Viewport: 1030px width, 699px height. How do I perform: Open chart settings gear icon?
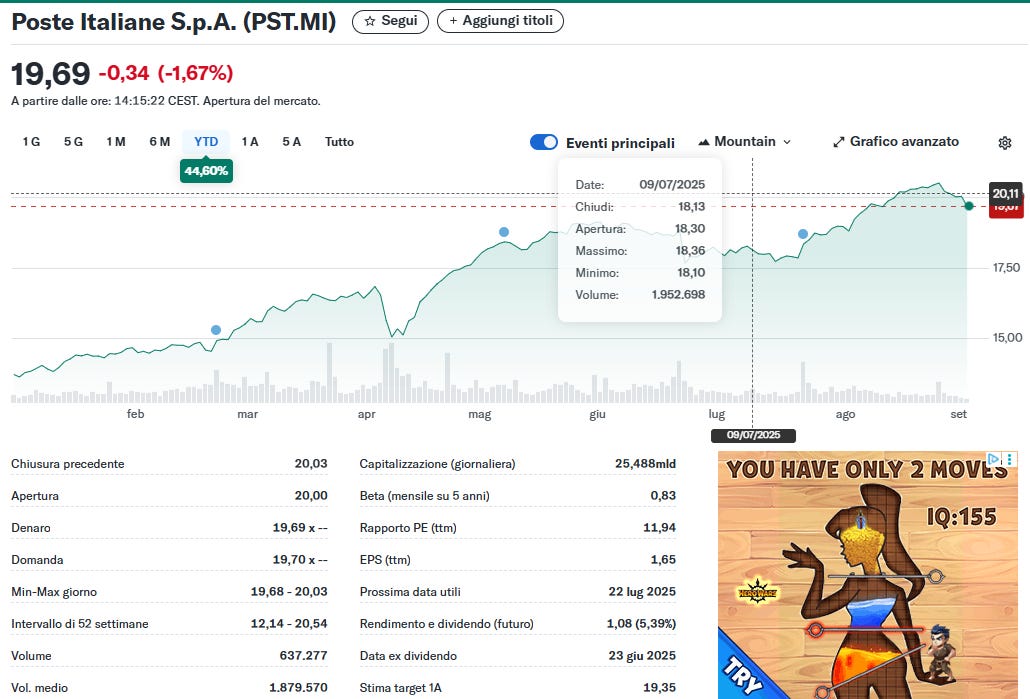[1005, 143]
